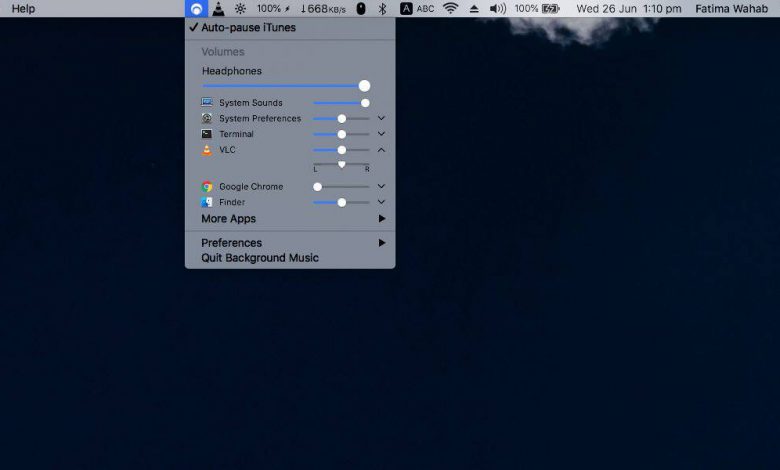The height and width of the screenshot is (470, 780).
Task: Expand Finder volume options chevron
Action: click(381, 202)
